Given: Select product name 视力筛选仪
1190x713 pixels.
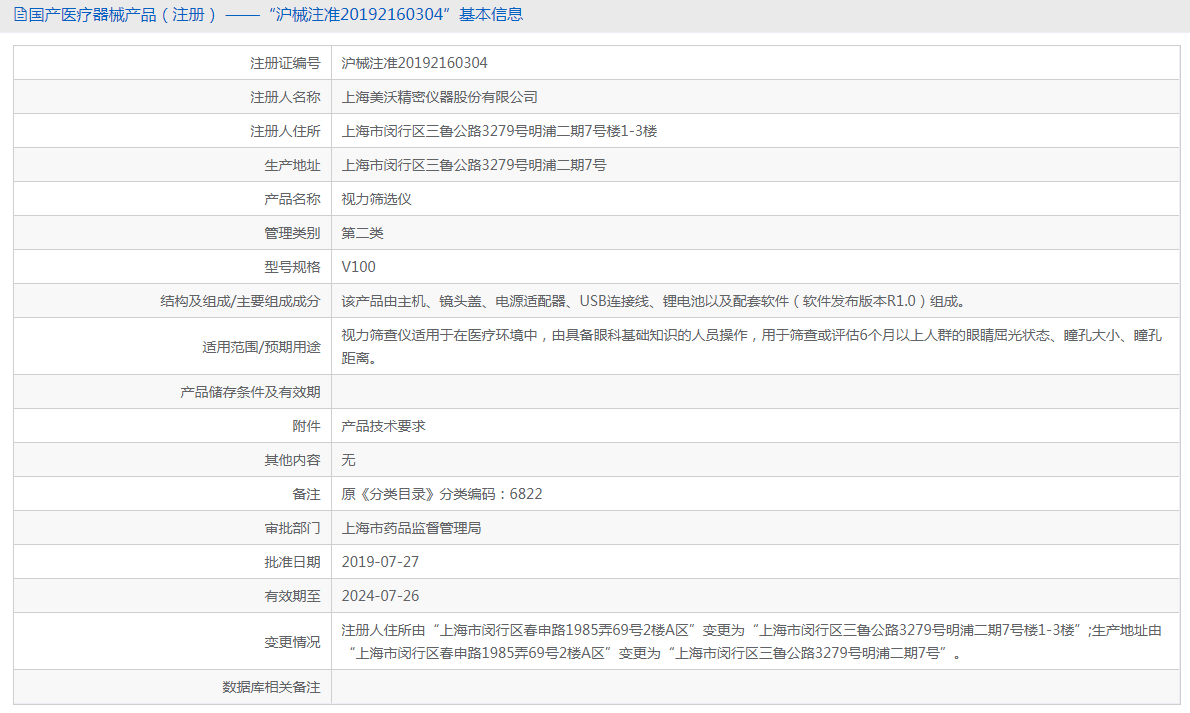Looking at the screenshot, I should click(x=376, y=199).
